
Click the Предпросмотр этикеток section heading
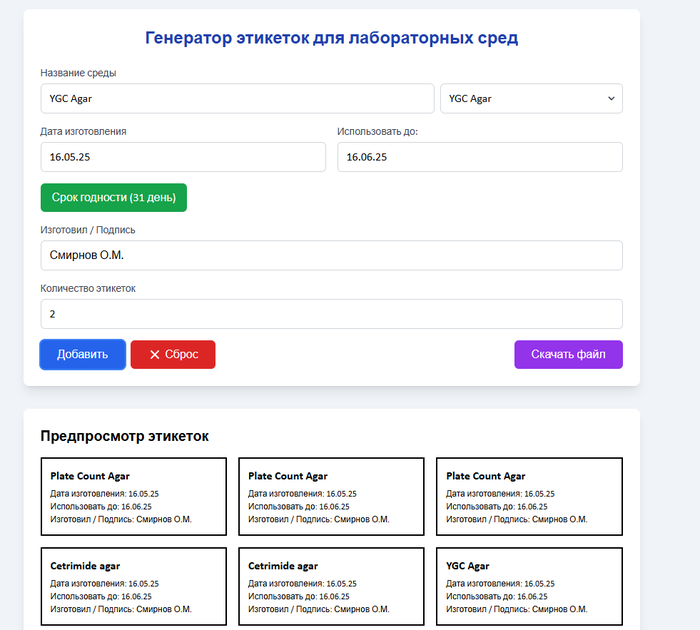124,436
